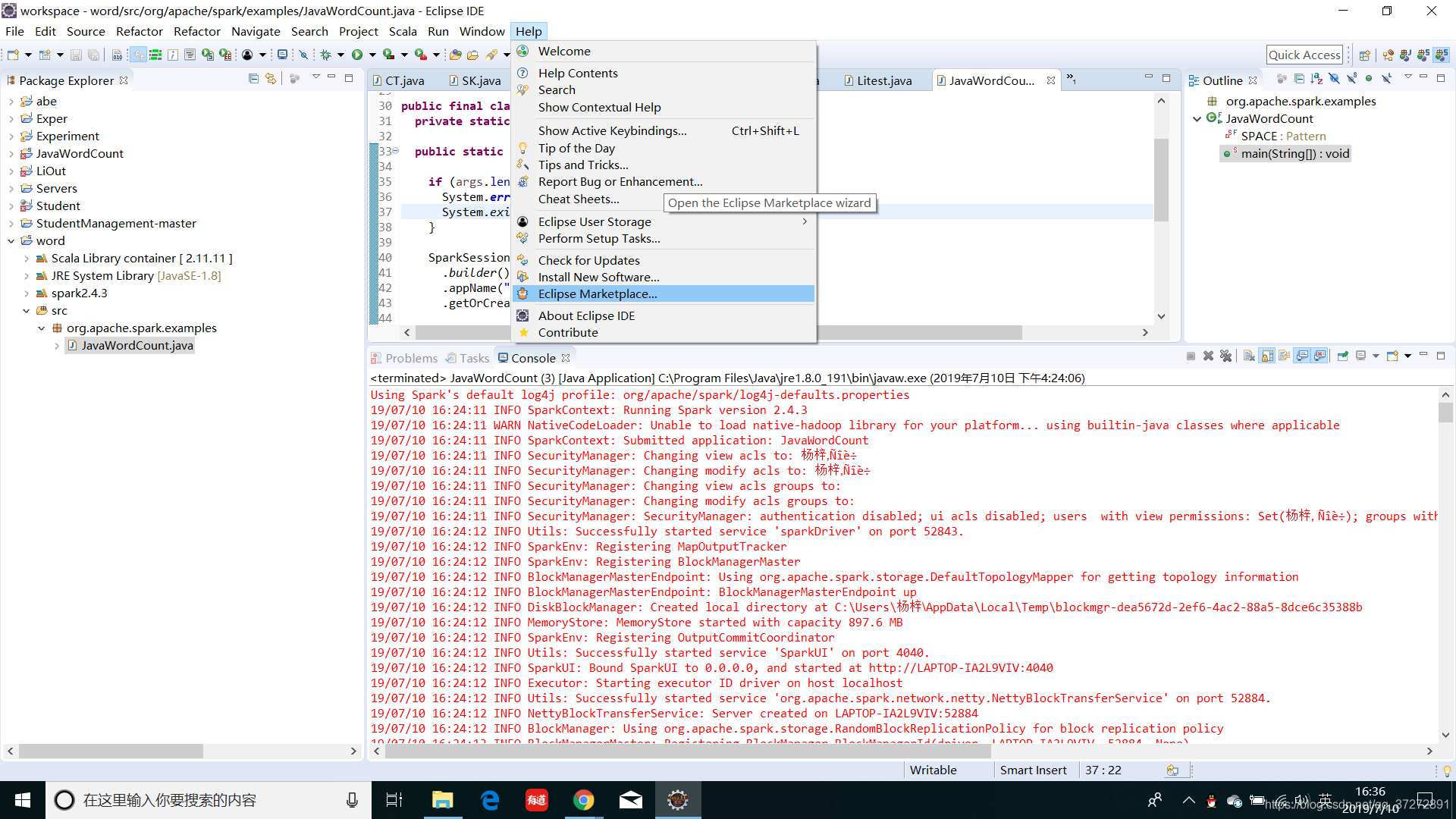Click Open Console icon
The height and width of the screenshot is (819, 1456).
pos(1392,356)
